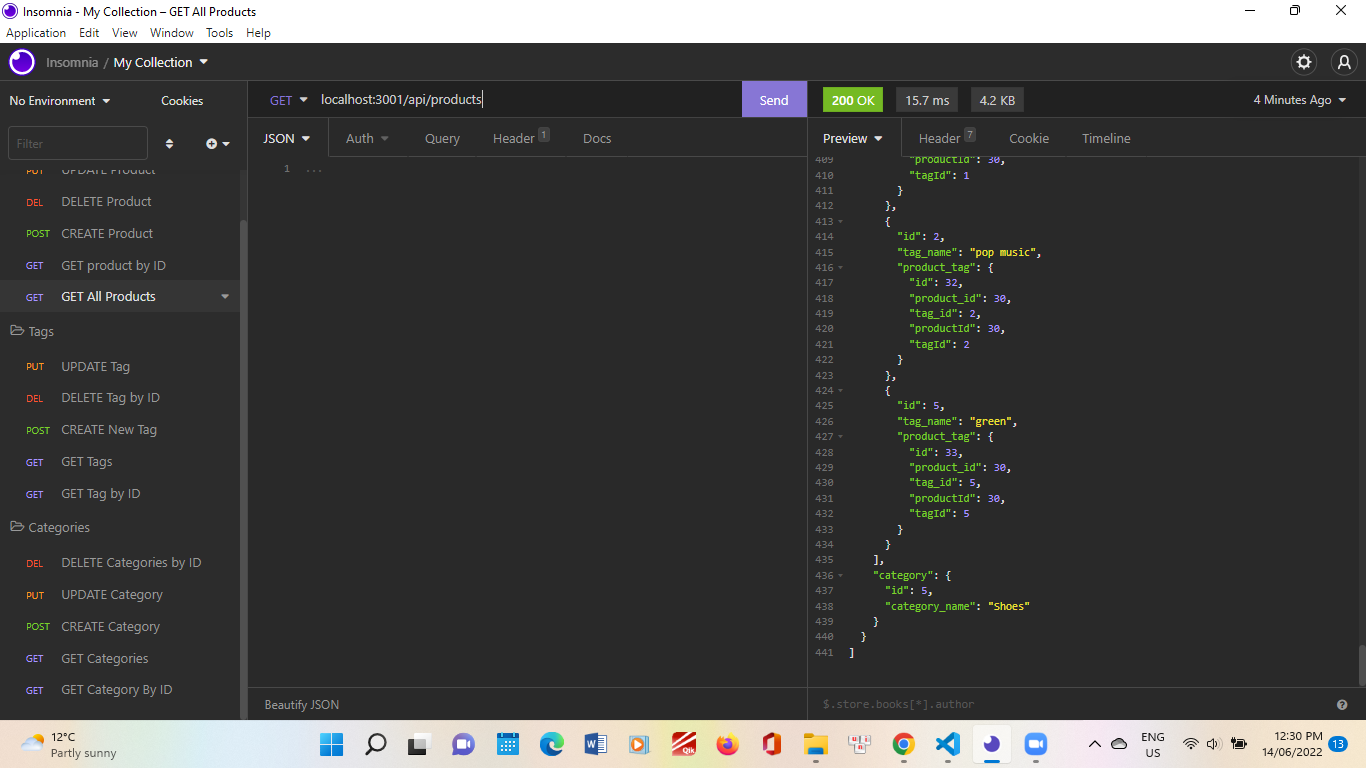Switch to the Query tab
This screenshot has width=1366, height=768.
click(442, 138)
